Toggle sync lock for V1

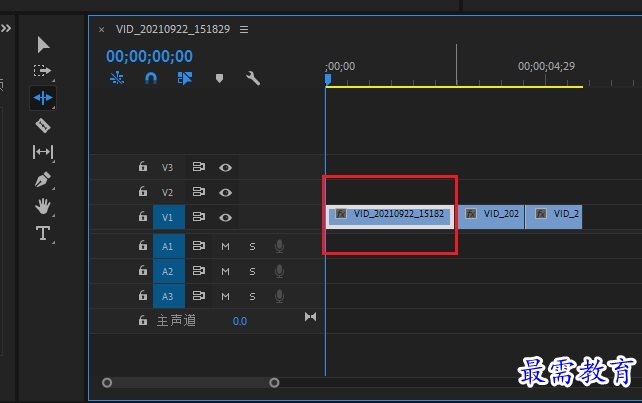pos(199,217)
